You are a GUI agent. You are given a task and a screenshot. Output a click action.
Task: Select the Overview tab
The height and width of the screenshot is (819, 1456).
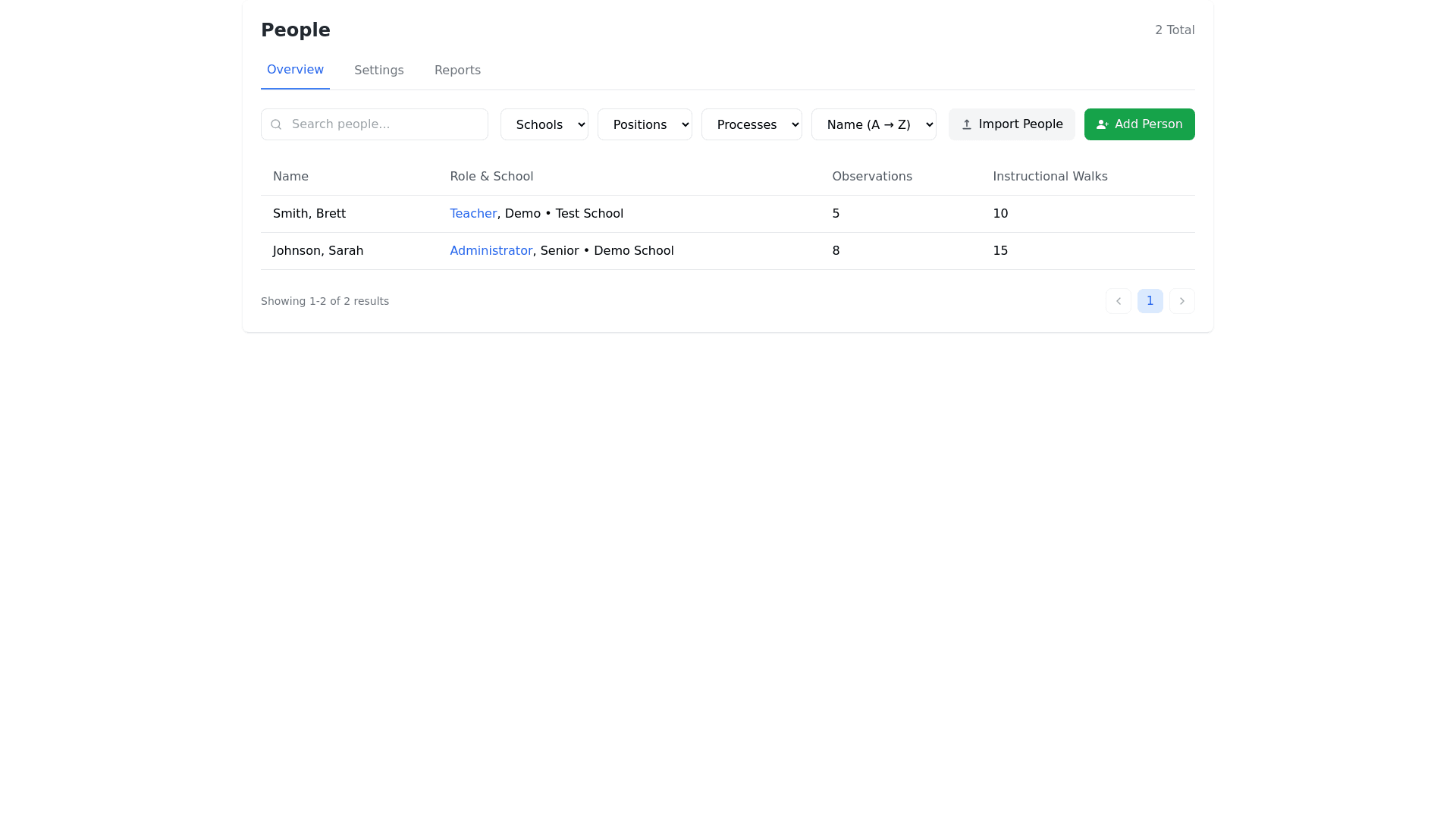pos(295,70)
